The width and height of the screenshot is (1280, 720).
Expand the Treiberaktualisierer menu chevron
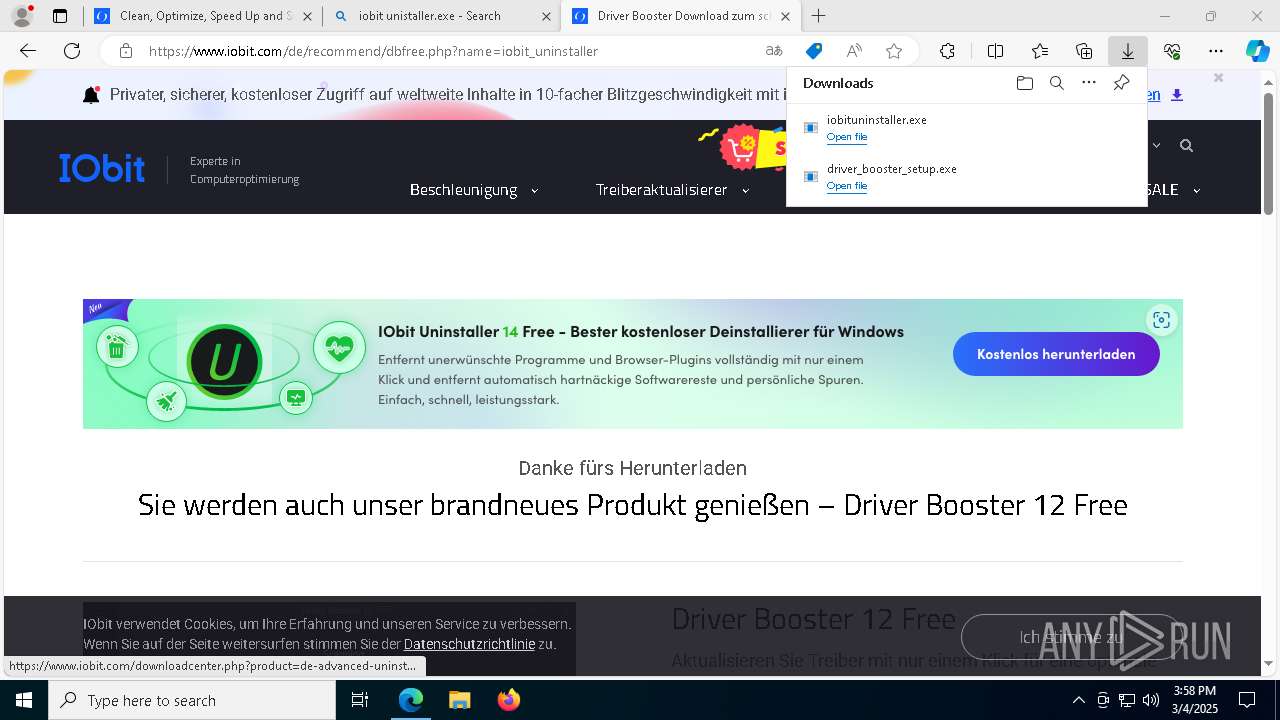745,190
